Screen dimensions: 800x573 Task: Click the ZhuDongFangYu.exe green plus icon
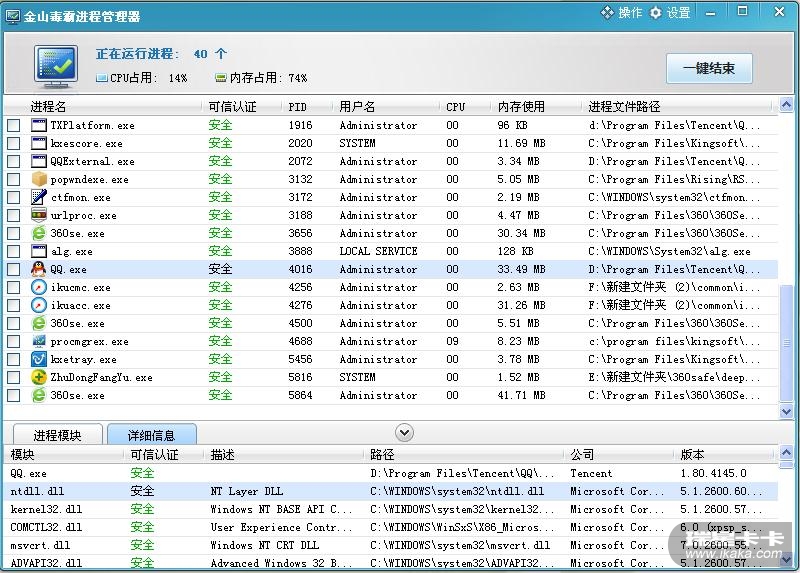point(39,377)
